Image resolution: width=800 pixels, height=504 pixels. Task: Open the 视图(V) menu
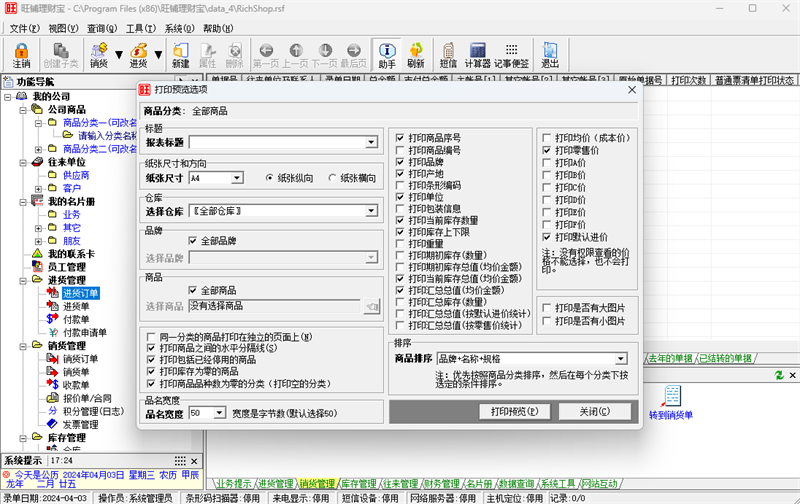click(63, 29)
